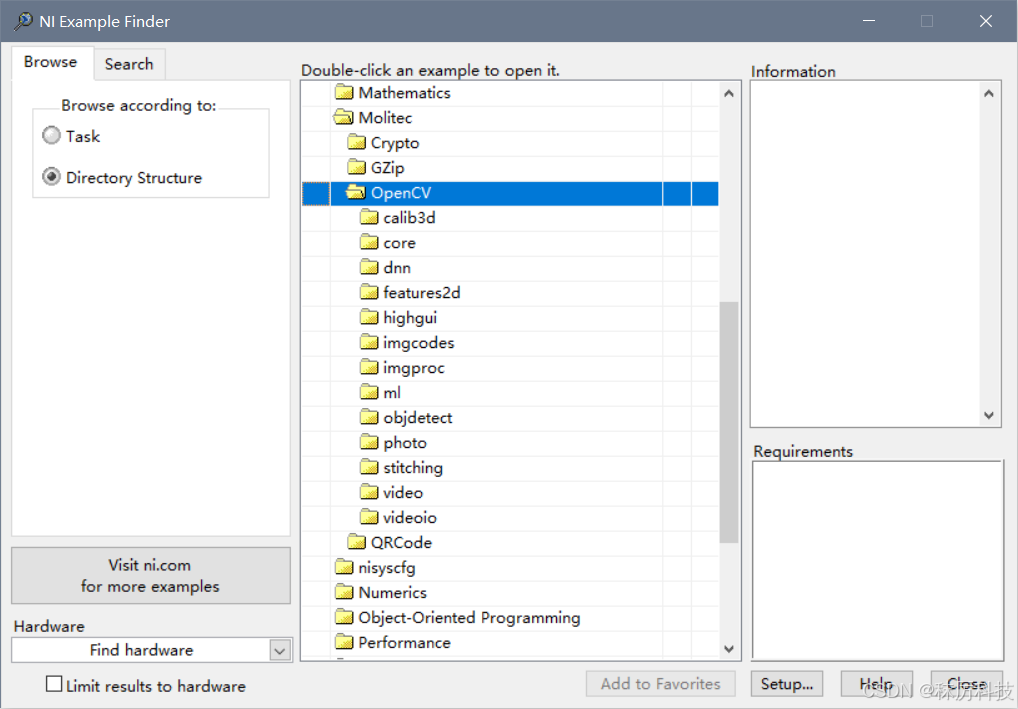
Task: Click the dnn folder icon
Action: [369, 267]
